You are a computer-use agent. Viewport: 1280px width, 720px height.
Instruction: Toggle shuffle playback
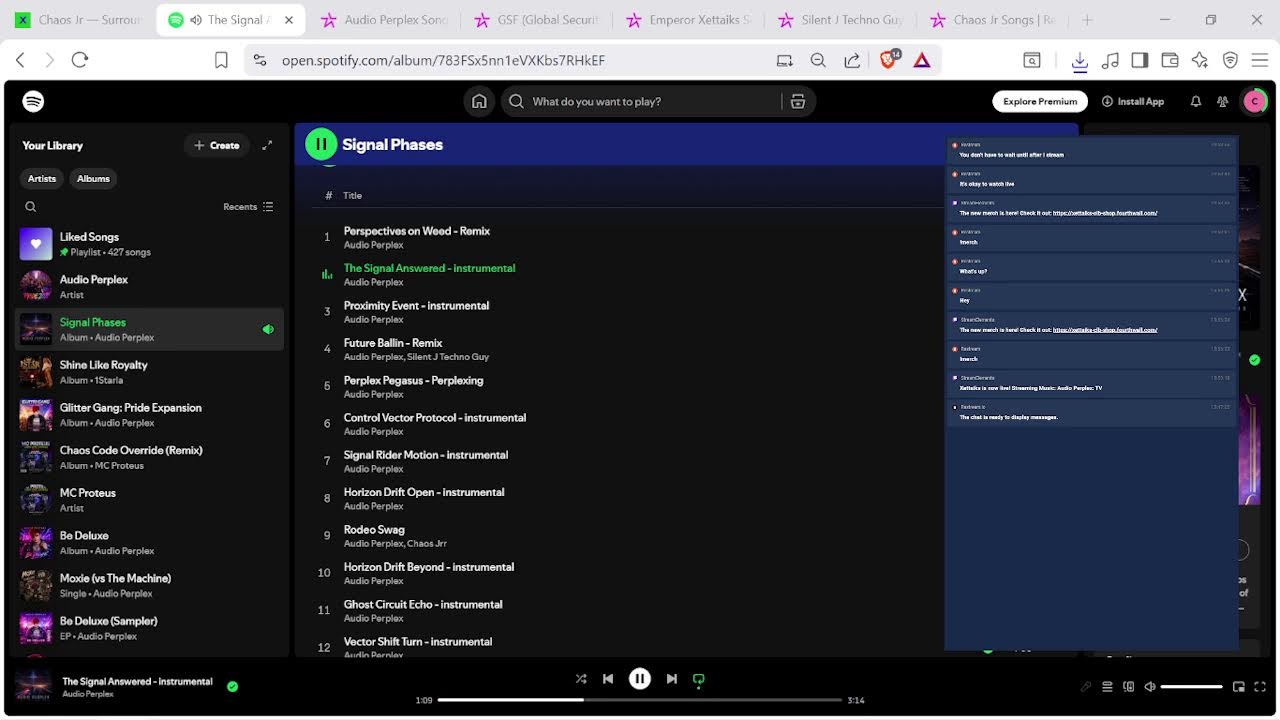pyautogui.click(x=581, y=679)
